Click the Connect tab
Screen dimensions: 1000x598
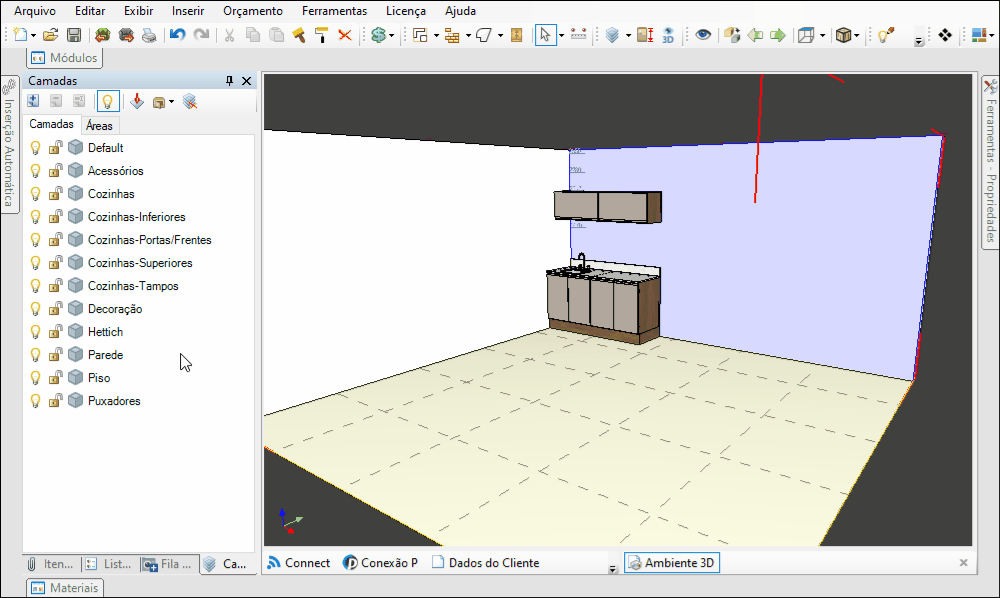298,563
